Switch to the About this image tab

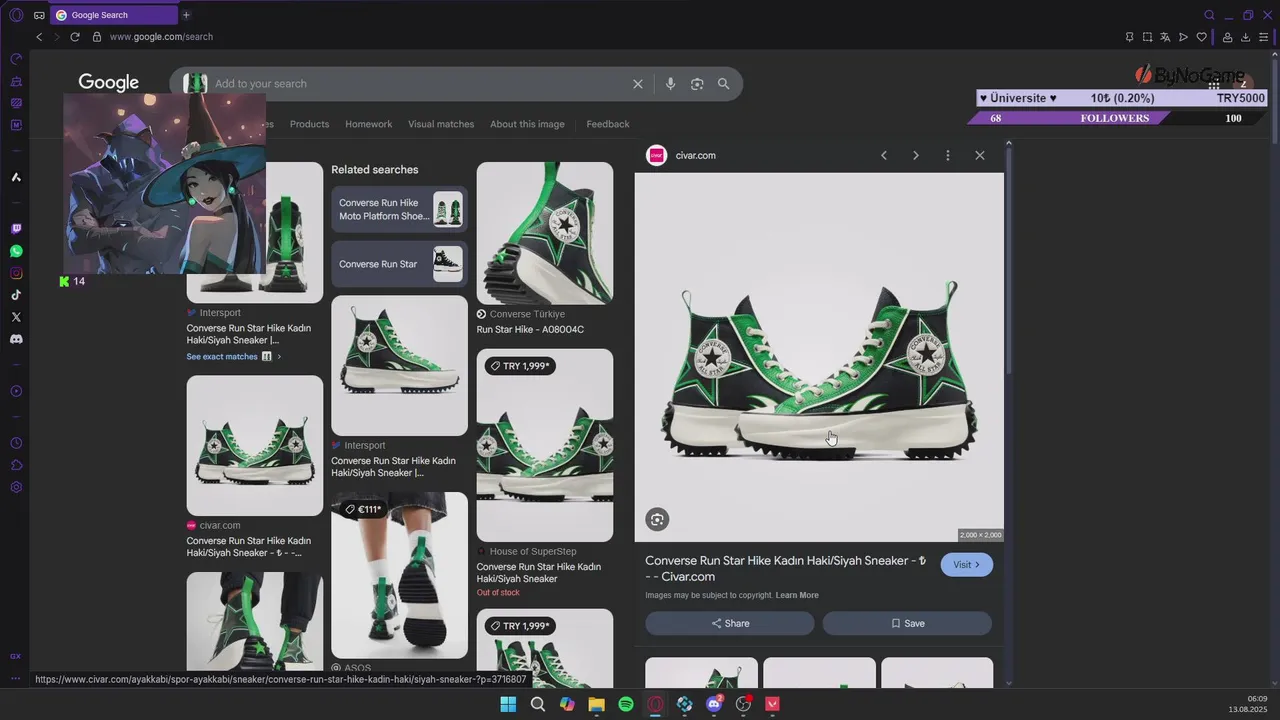pos(527,124)
